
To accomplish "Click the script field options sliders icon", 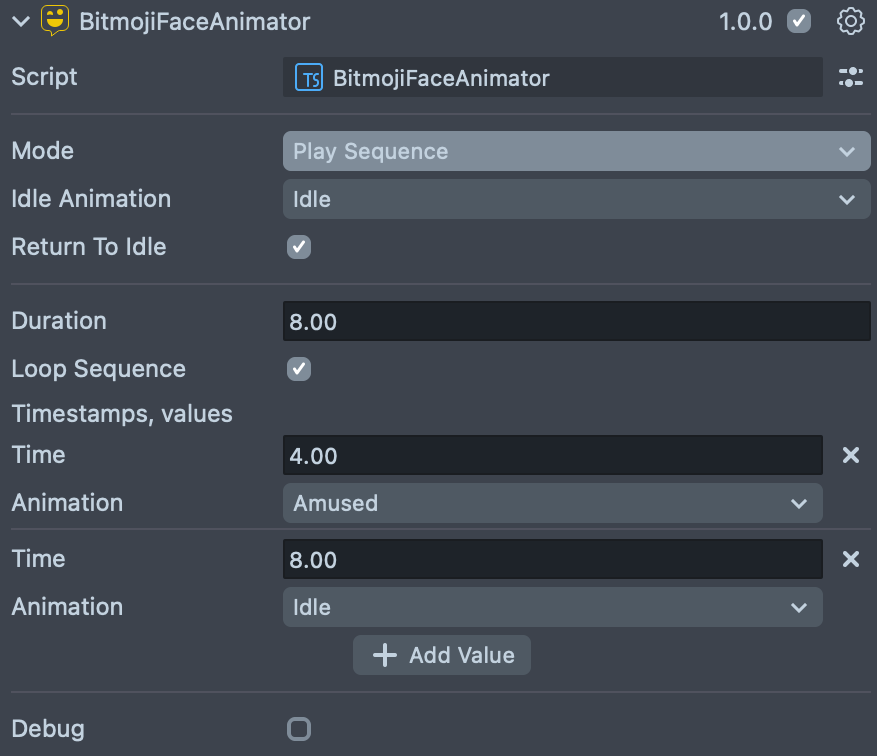I will [x=850, y=77].
